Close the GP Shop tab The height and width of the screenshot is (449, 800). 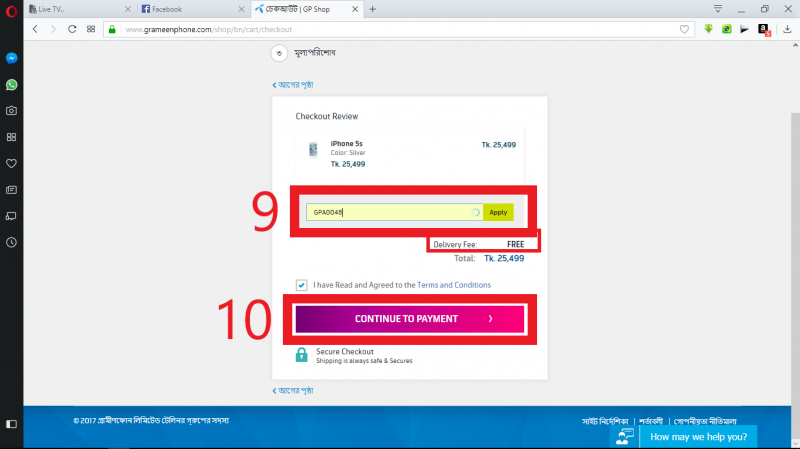(x=355, y=9)
